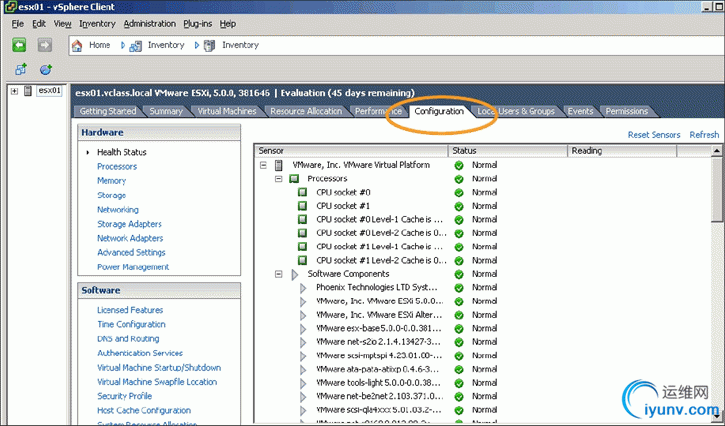Select the Configuration tab
The image size is (725, 426).
pyautogui.click(x=439, y=111)
